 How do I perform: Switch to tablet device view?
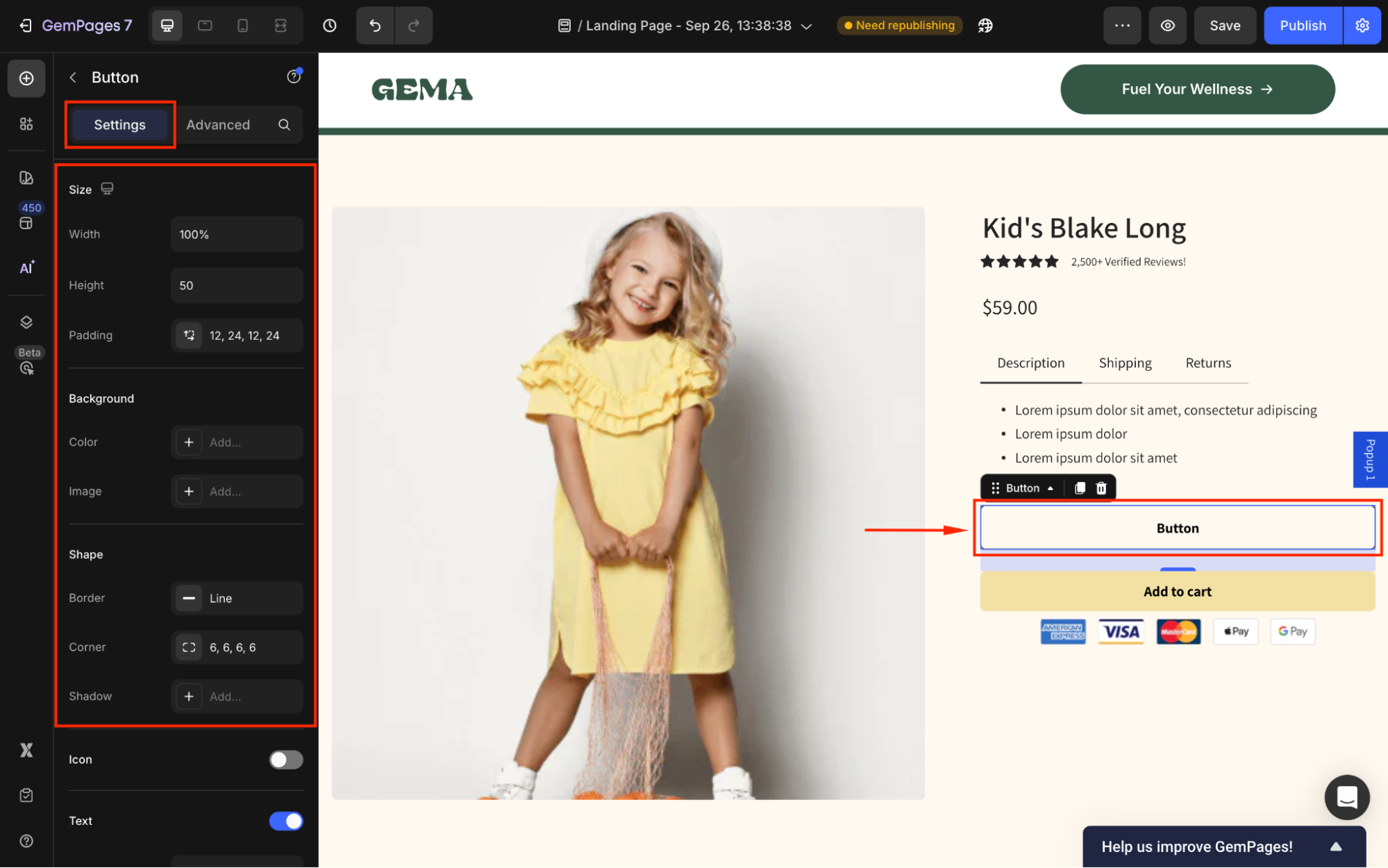click(205, 26)
